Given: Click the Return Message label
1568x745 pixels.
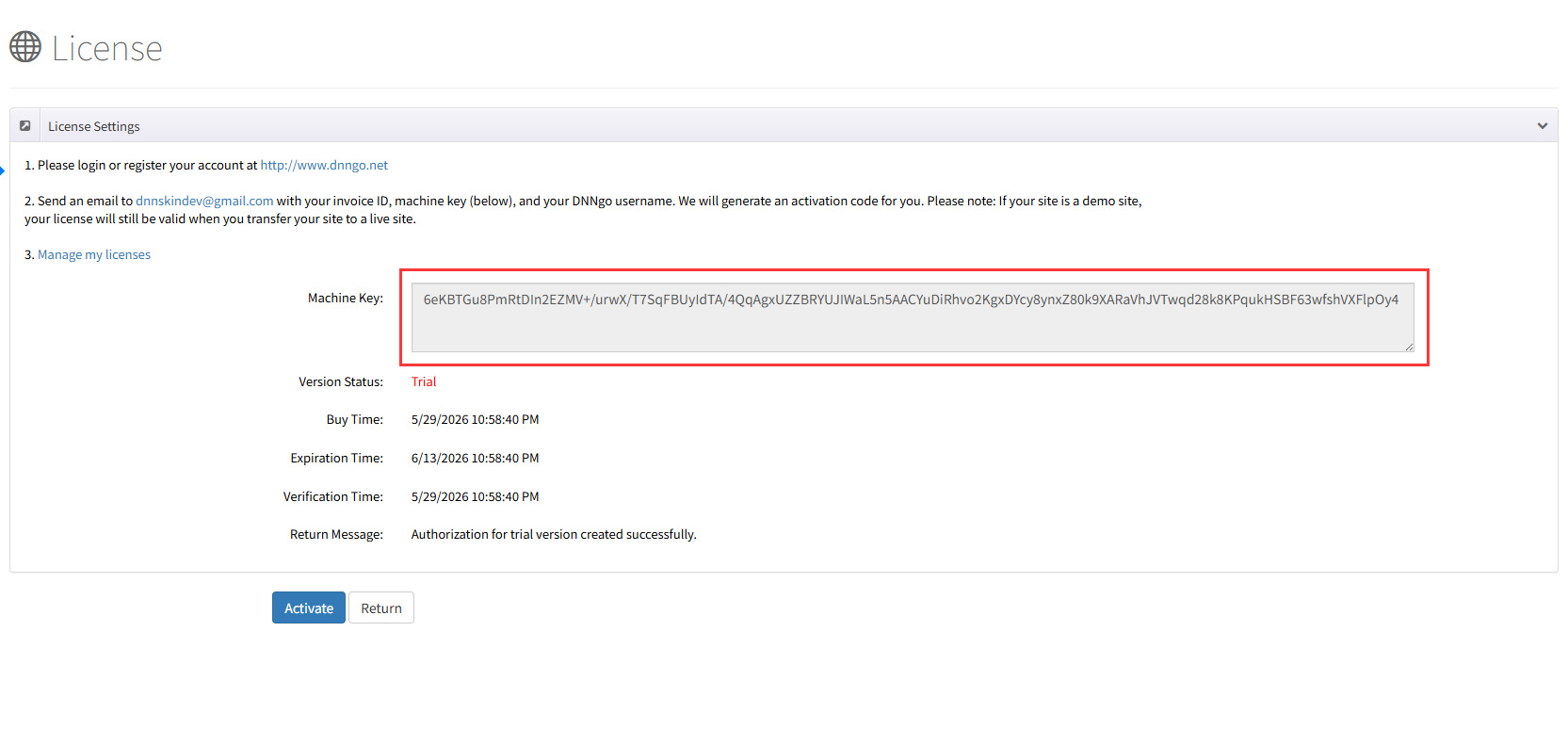Looking at the screenshot, I should [336, 534].
